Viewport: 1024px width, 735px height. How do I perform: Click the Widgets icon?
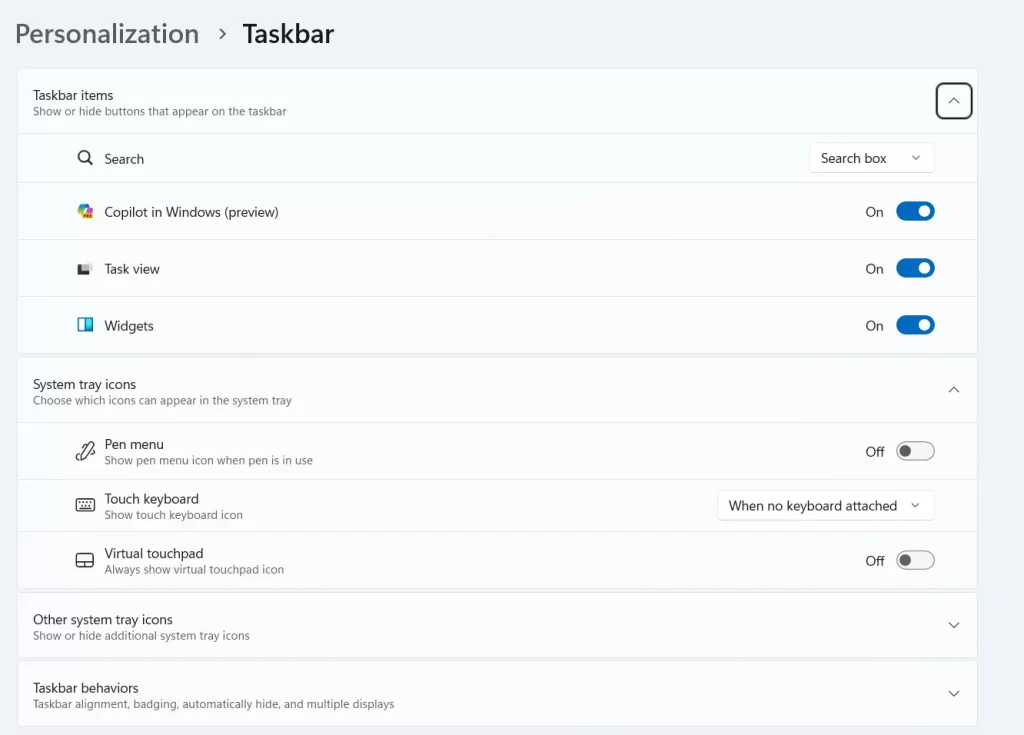click(85, 325)
